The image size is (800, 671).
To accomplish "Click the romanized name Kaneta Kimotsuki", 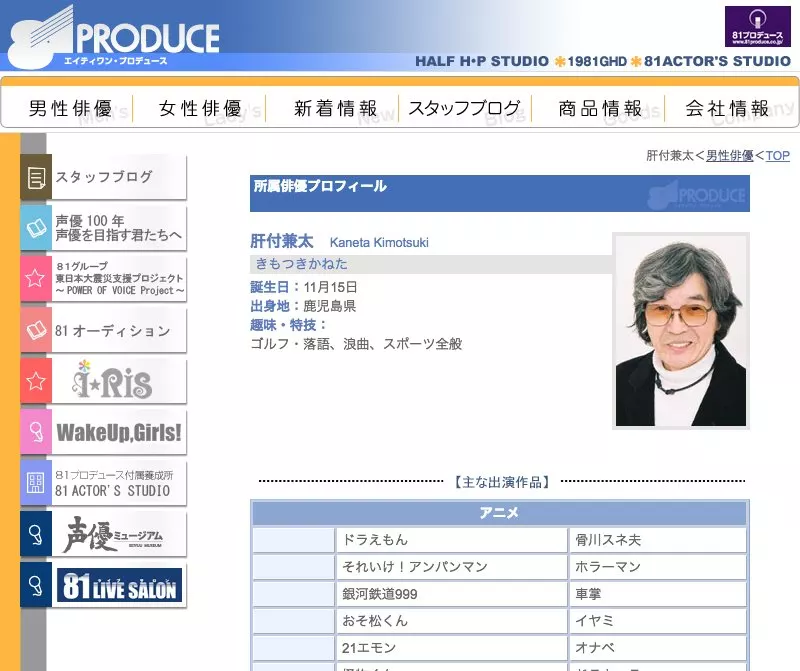I will [379, 242].
